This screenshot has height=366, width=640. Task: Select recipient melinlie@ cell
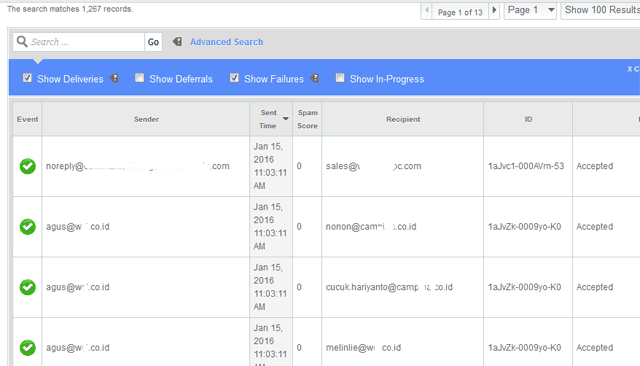coord(403,342)
